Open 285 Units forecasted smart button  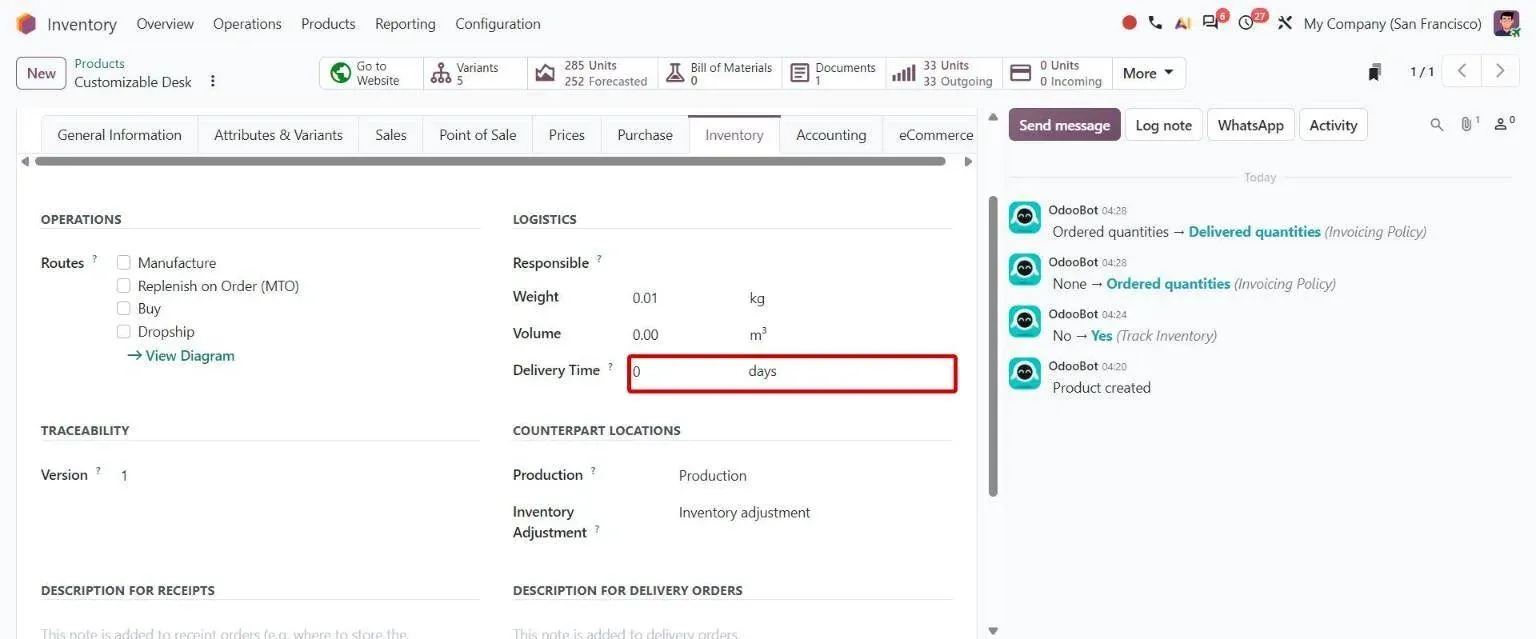pos(593,73)
